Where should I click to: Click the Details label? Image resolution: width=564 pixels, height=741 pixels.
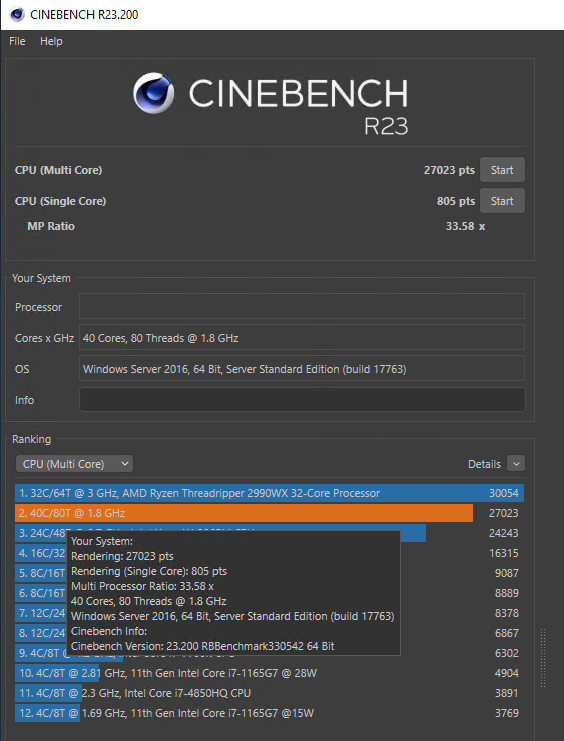pos(484,464)
